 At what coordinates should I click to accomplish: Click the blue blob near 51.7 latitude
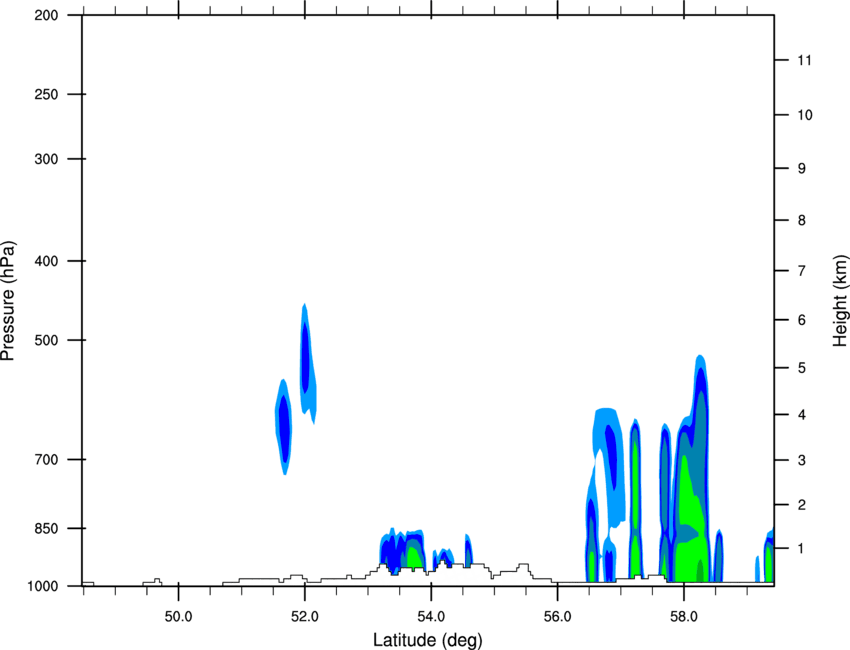(x=284, y=427)
